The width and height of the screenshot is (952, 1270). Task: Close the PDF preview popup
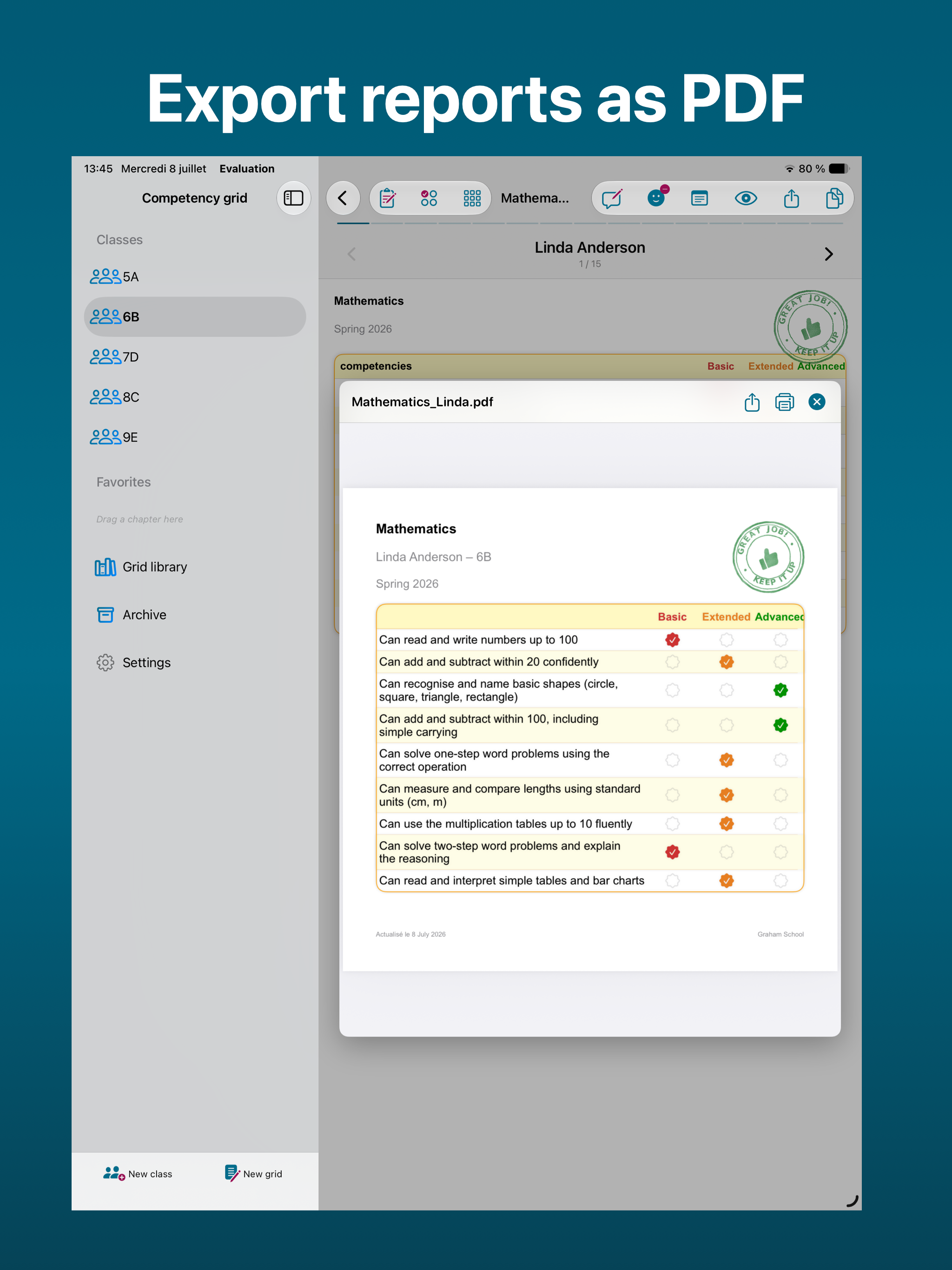pyautogui.click(x=816, y=402)
